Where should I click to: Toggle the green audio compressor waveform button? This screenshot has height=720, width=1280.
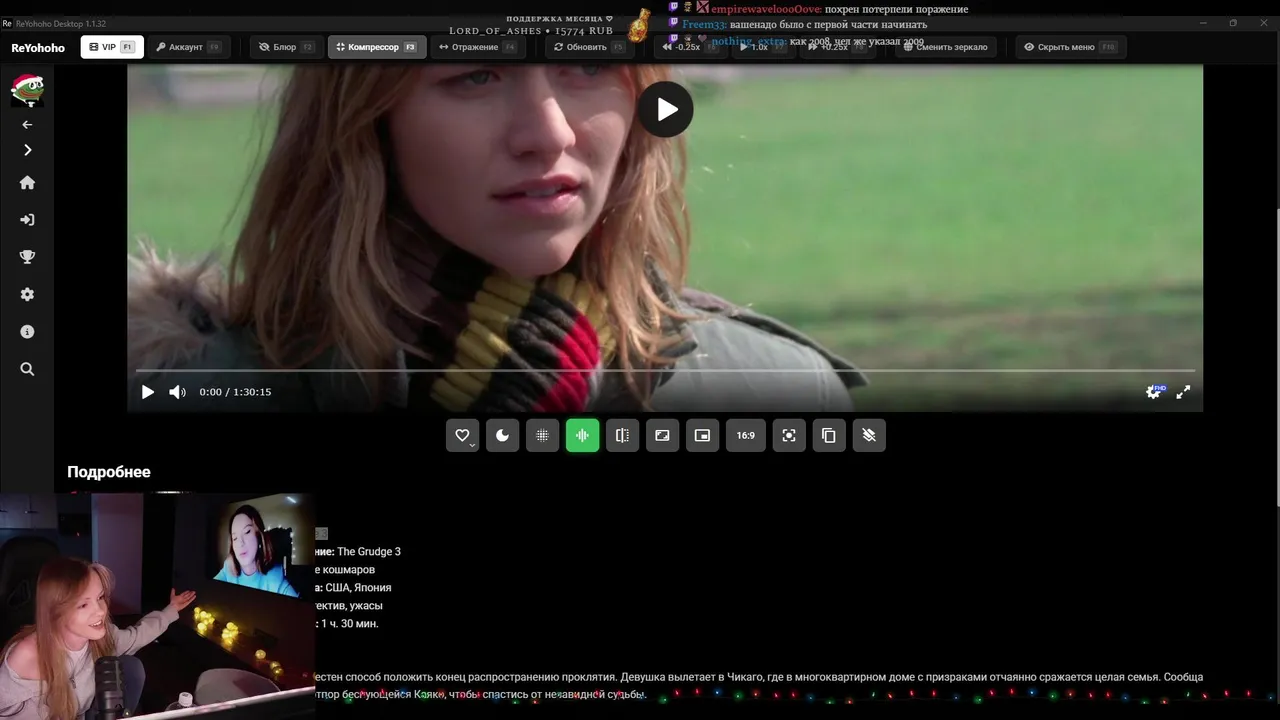582,435
